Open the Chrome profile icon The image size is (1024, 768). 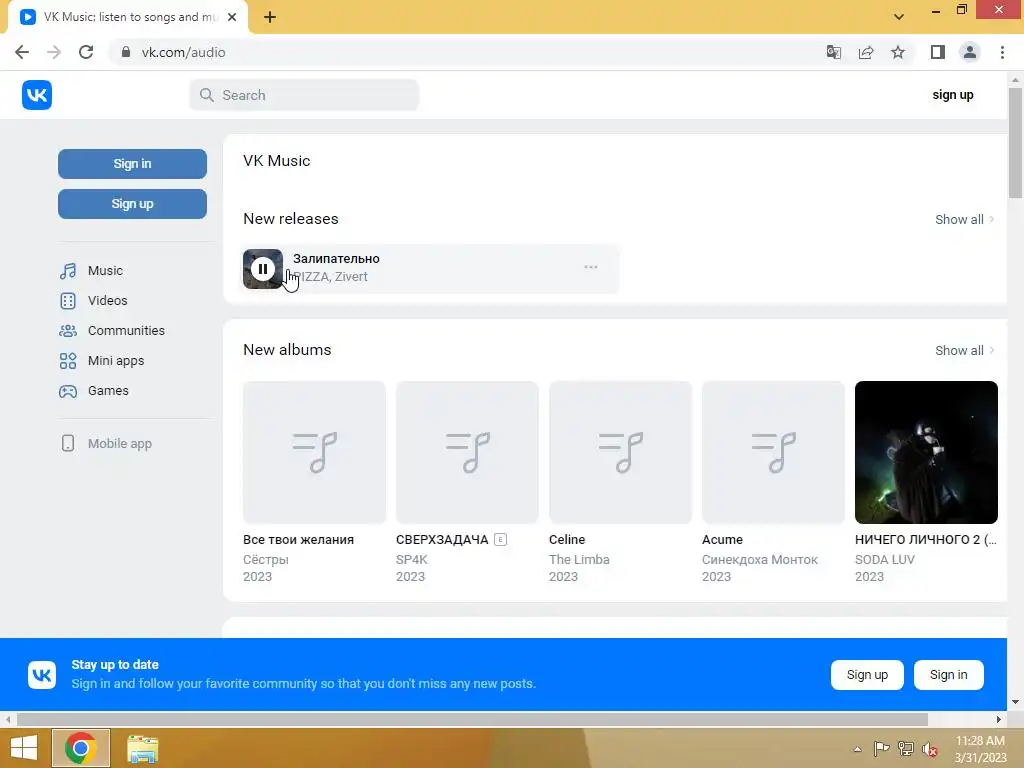(x=970, y=52)
